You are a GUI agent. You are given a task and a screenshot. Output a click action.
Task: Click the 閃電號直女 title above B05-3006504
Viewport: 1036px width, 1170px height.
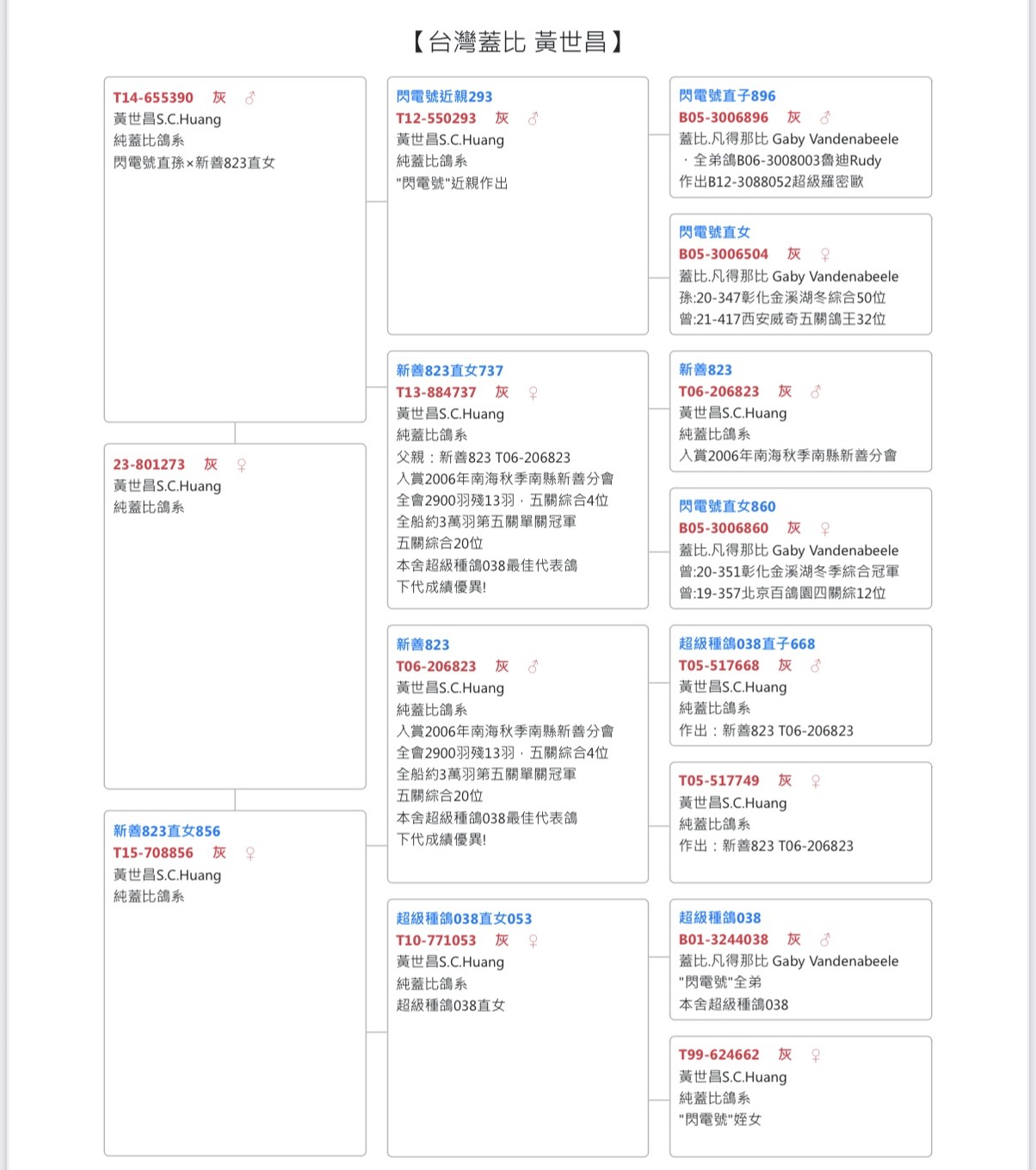click(x=714, y=232)
